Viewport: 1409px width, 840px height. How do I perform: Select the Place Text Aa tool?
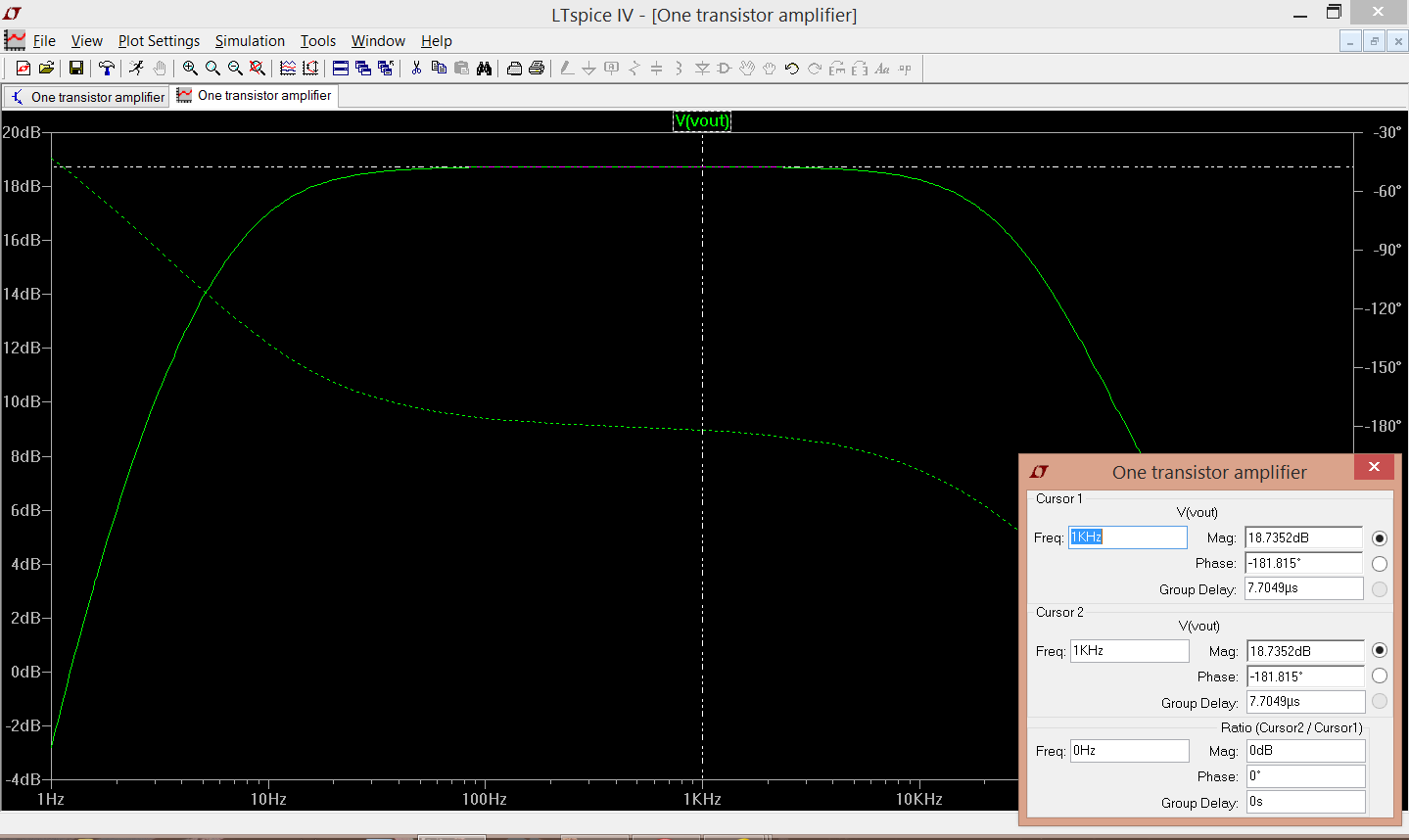(882, 68)
